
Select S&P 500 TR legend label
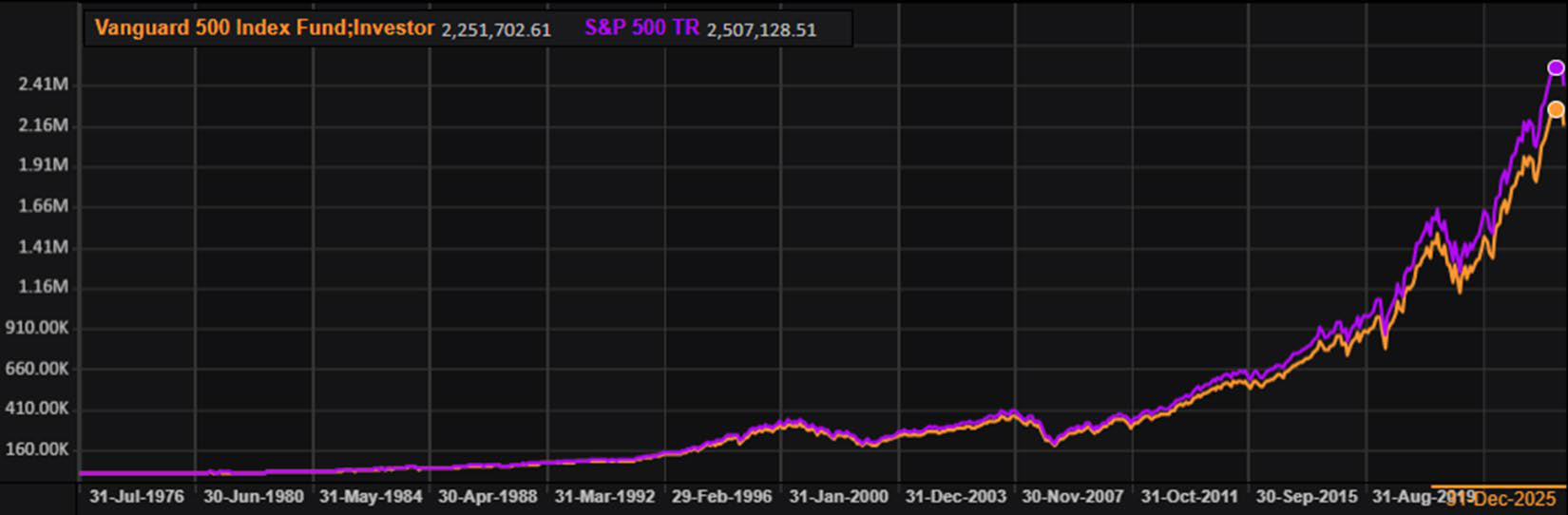click(x=641, y=28)
